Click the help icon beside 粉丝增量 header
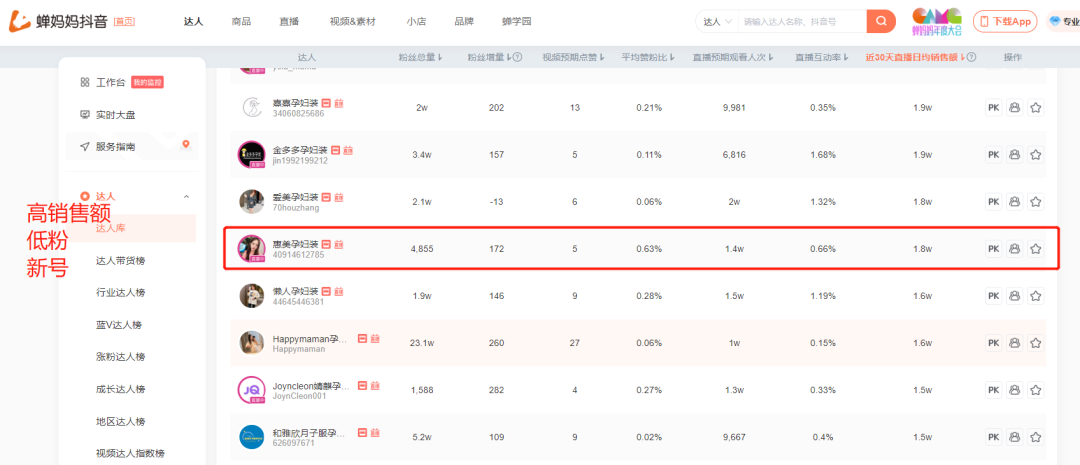Viewport: 1080px width, 465px height. coord(518,58)
